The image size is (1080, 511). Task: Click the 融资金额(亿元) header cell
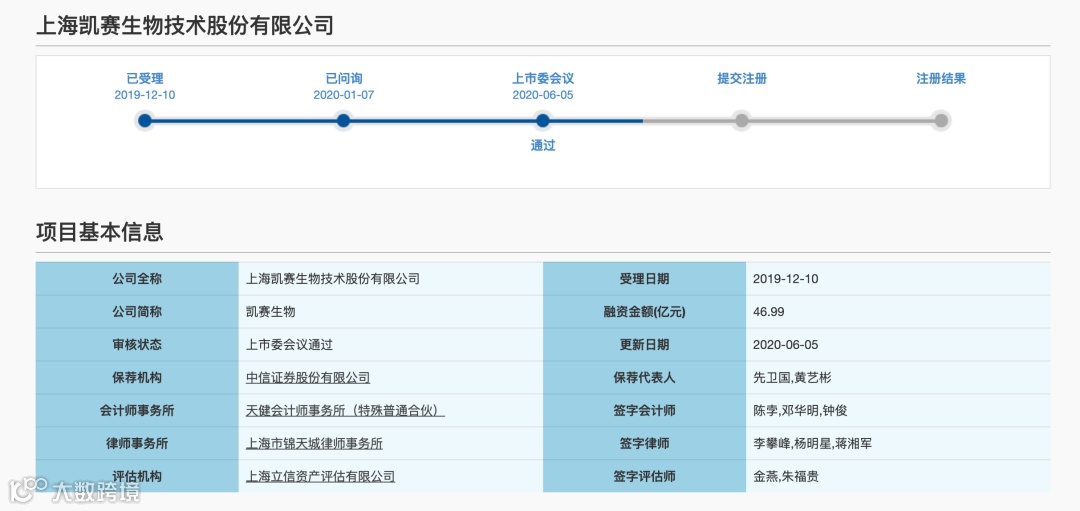click(x=644, y=312)
